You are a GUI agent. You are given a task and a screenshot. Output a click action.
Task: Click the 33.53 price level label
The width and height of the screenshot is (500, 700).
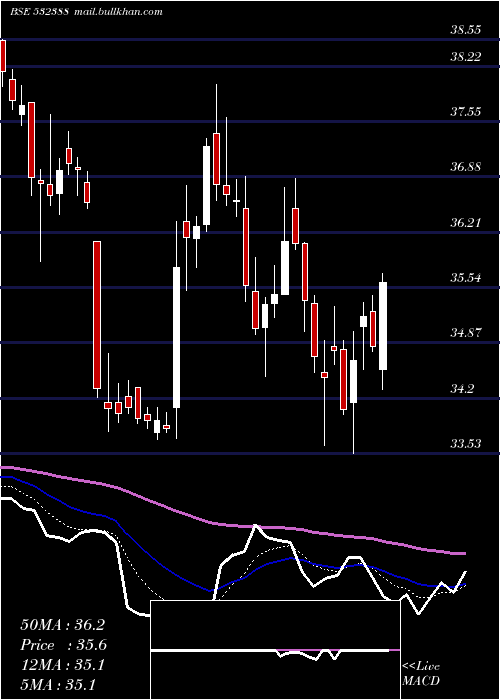click(x=466, y=444)
